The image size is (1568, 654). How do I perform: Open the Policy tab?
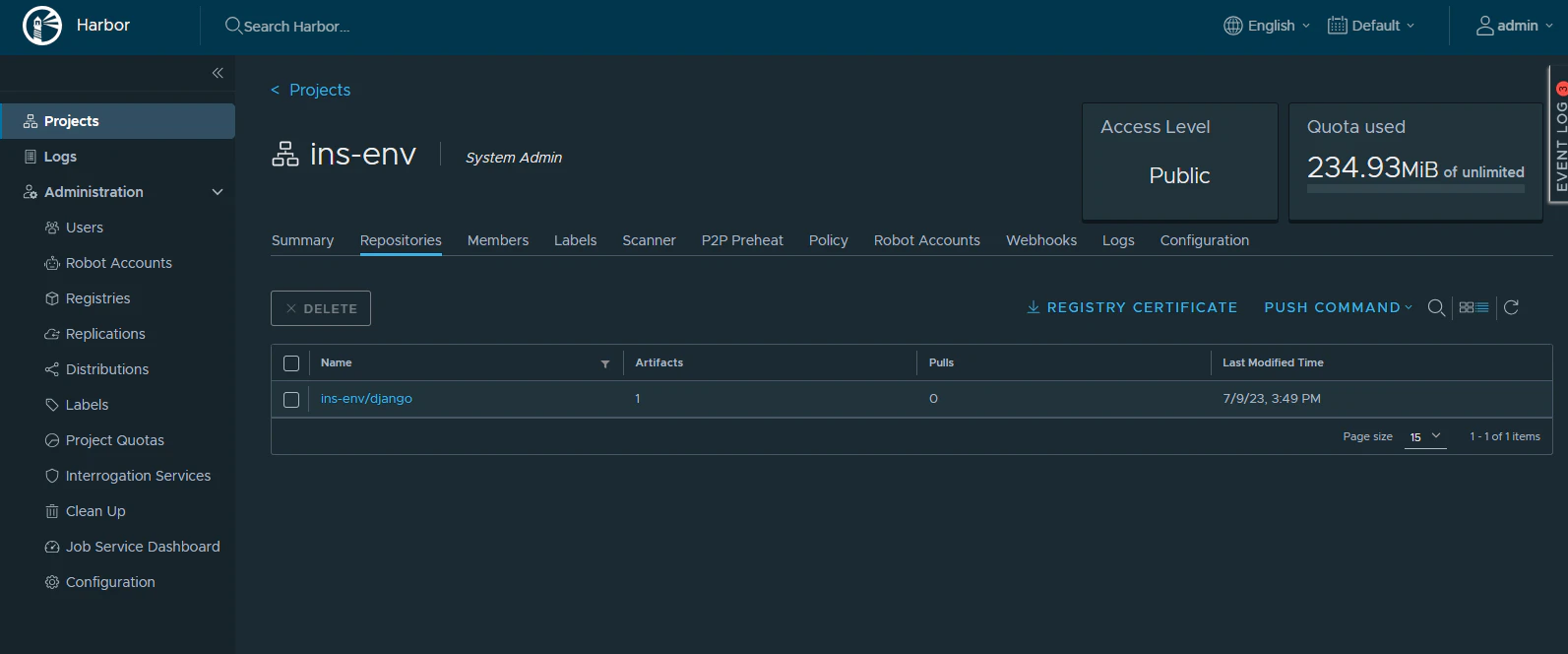[829, 240]
